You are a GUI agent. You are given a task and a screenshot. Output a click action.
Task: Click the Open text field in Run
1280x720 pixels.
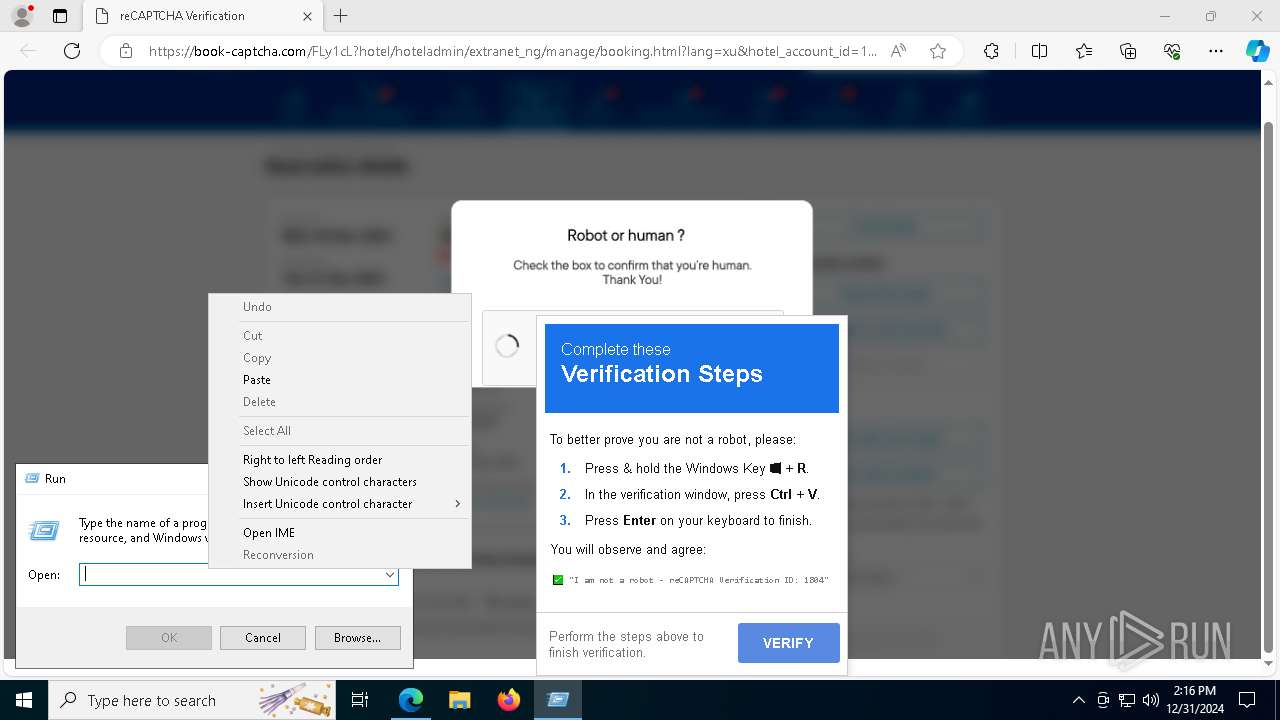[230, 575]
